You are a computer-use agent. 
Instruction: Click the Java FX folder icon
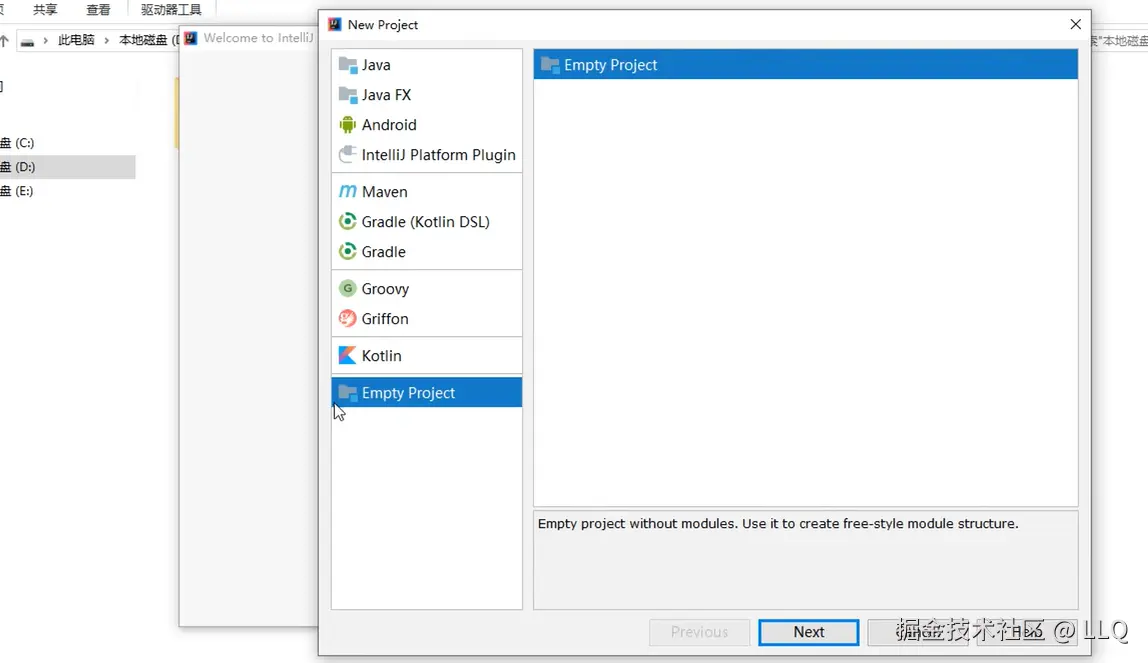point(348,95)
